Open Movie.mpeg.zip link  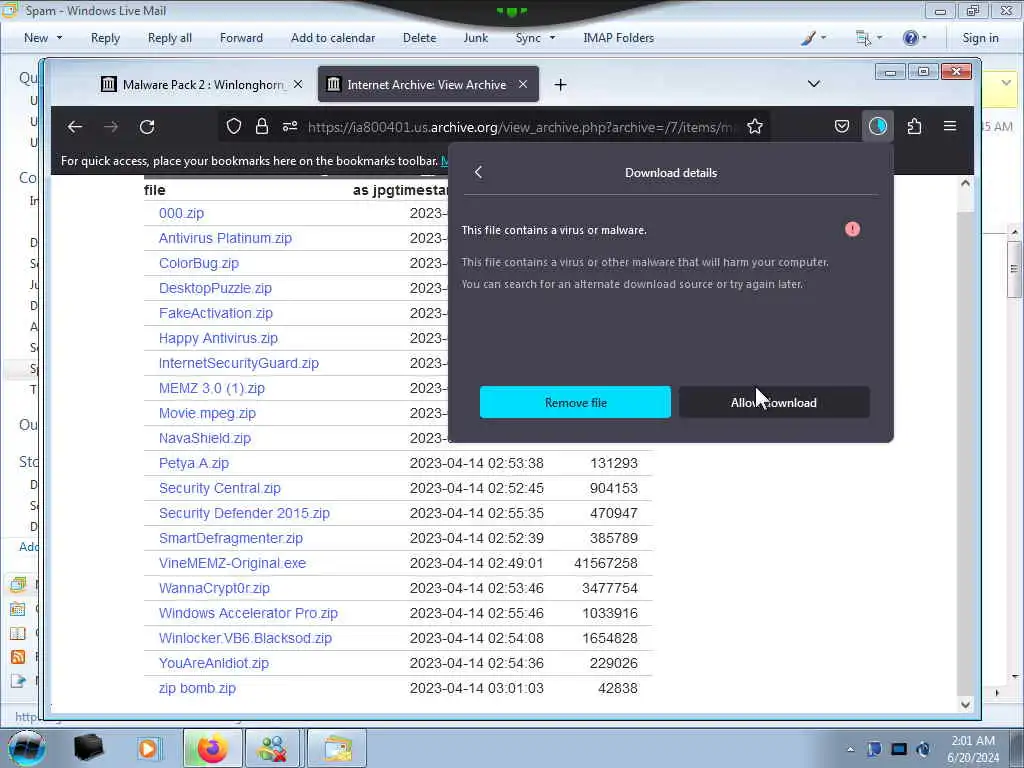pos(207,413)
